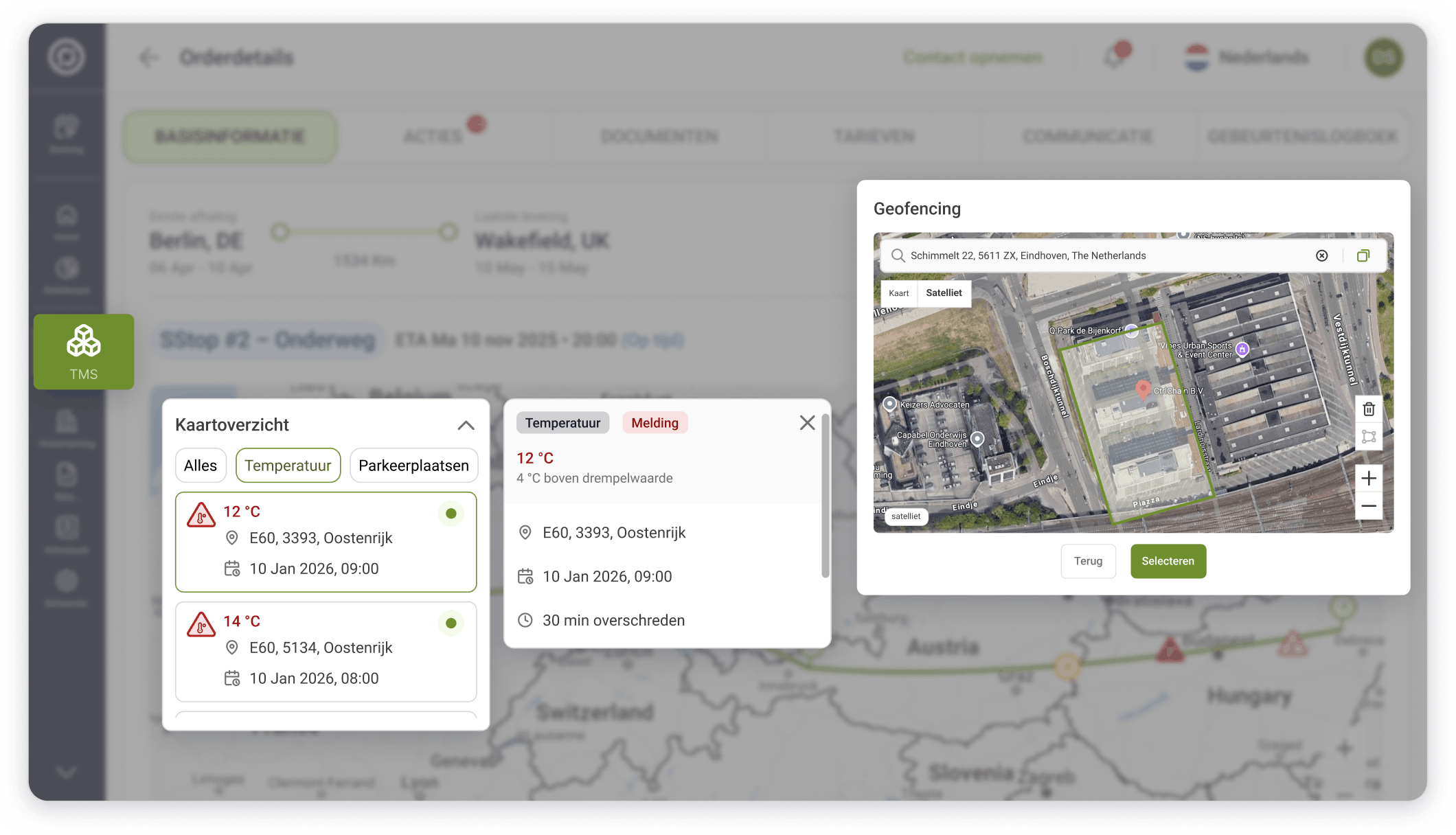Switch map to Kaart view
Screen dimensions: 1456x835
(898, 293)
